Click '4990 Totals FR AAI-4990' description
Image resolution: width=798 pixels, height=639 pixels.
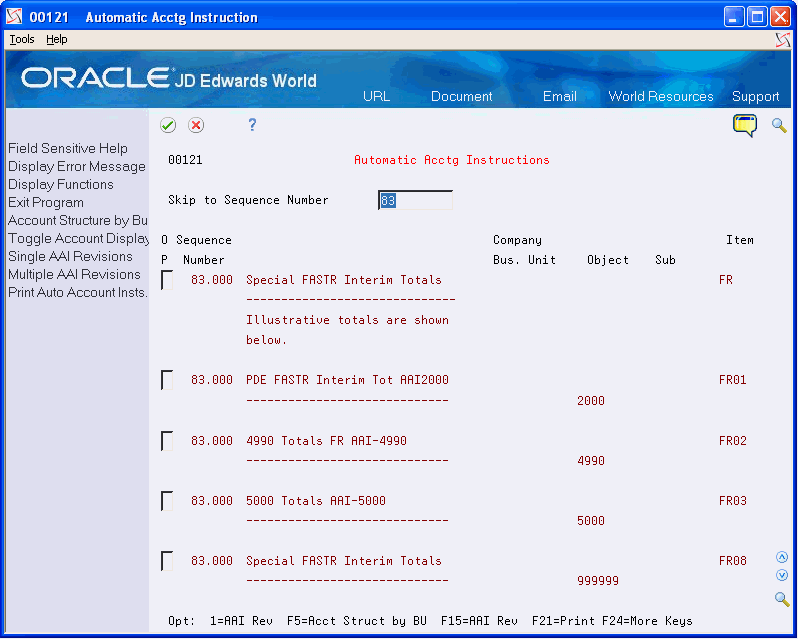tap(326, 441)
